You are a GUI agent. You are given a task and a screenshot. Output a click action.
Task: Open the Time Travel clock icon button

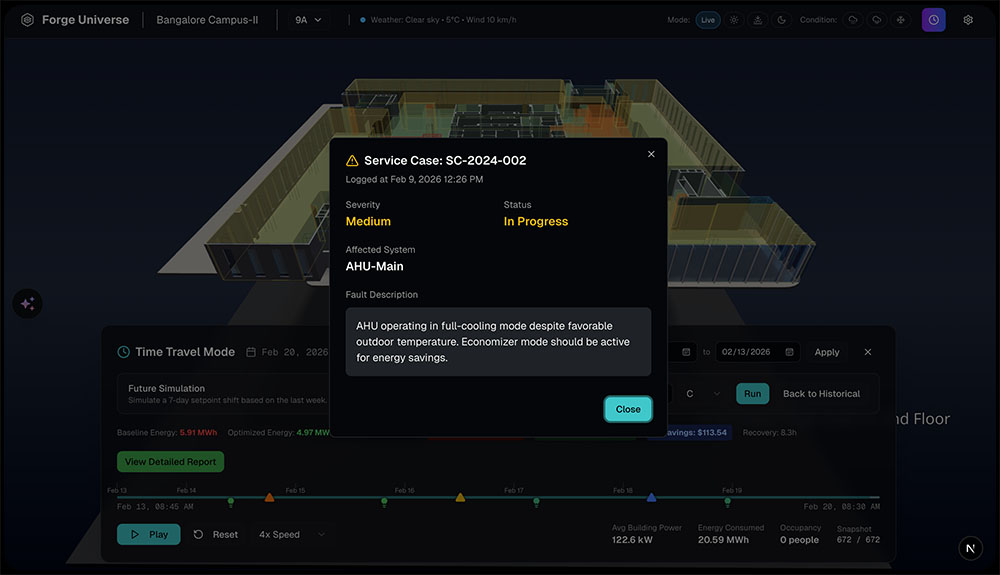(933, 20)
